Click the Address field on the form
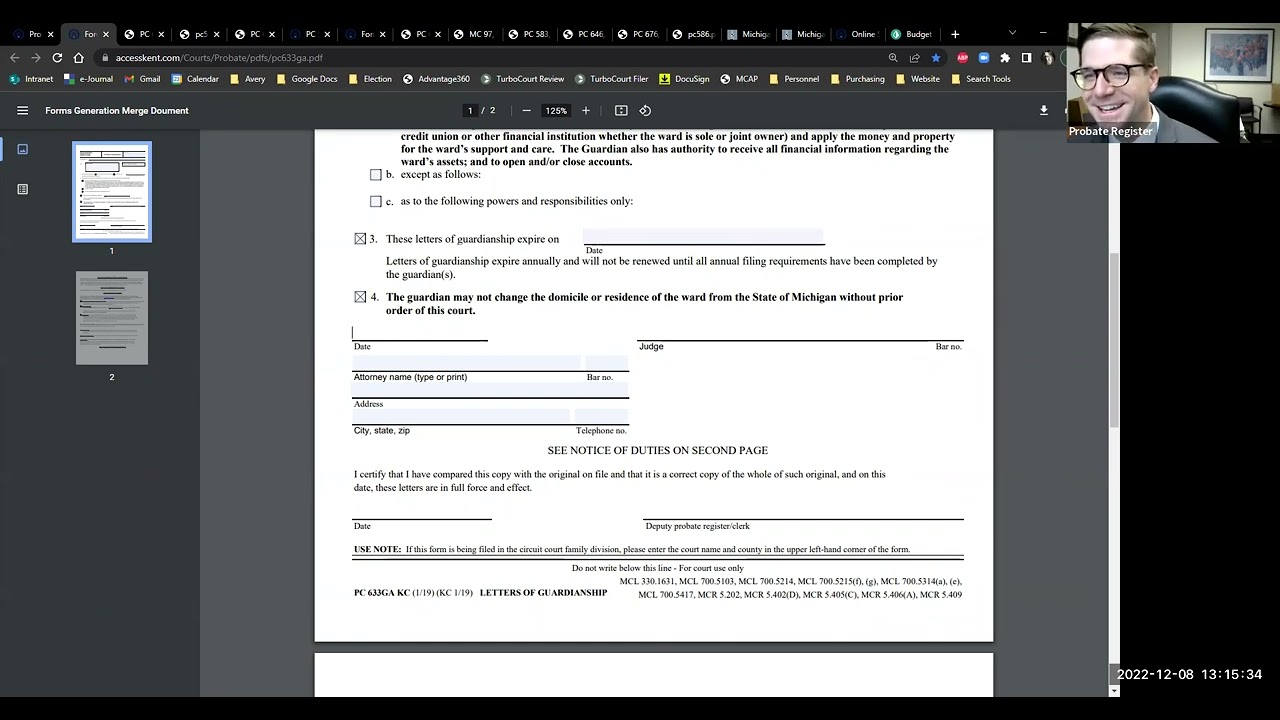This screenshot has width=1280, height=720. tap(491, 389)
